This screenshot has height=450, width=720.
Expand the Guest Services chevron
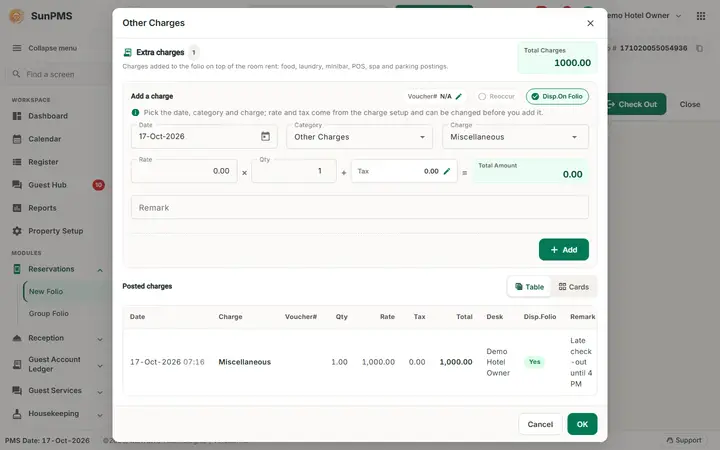click(x=100, y=392)
